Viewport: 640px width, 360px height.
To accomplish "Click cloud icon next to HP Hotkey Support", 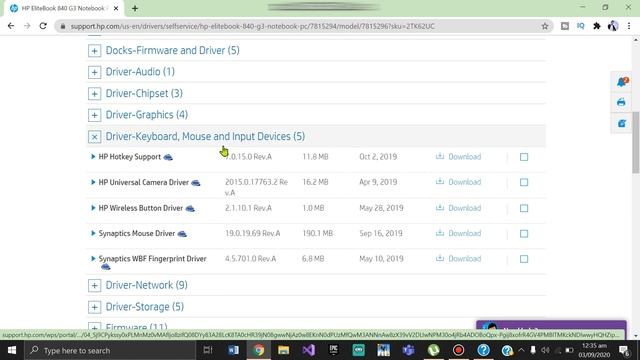I will (x=168, y=158).
